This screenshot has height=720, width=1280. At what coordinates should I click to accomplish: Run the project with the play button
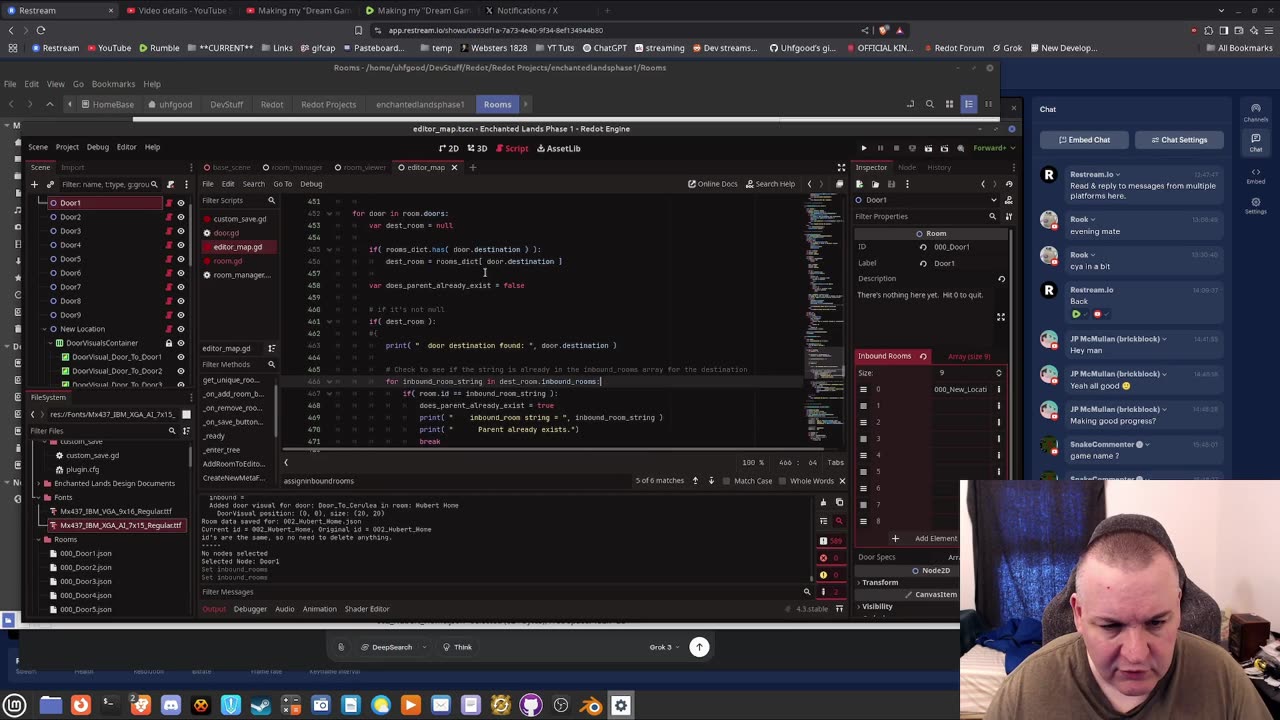tap(864, 148)
